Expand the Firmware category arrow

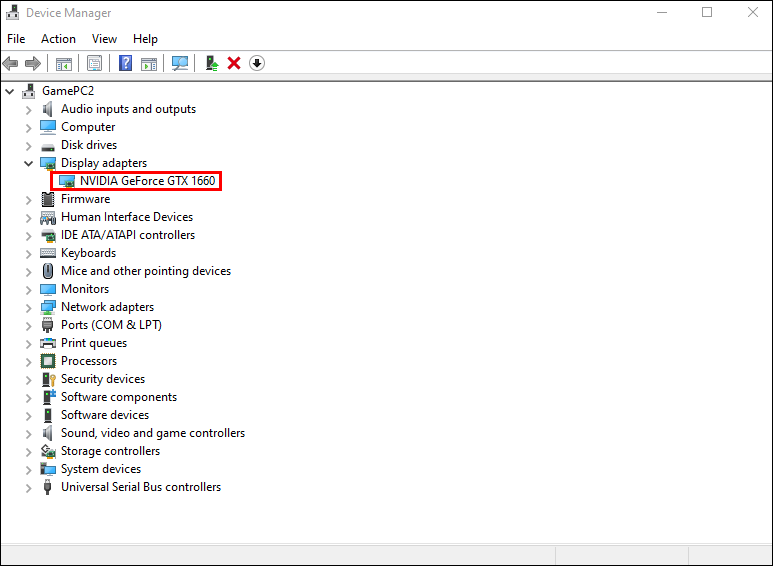[x=29, y=200]
